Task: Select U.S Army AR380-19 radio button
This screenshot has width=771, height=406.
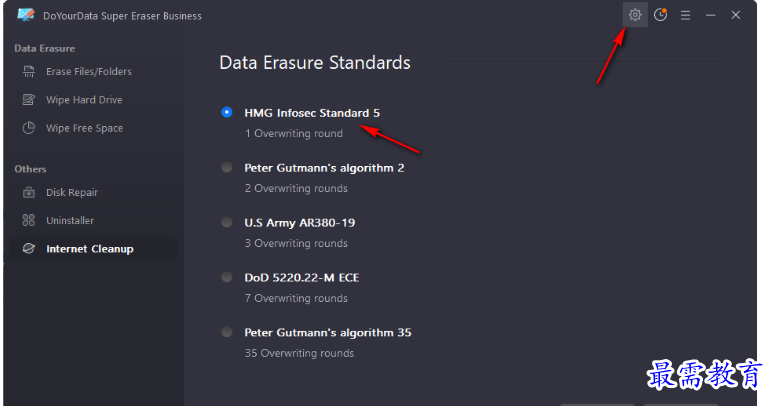Action: (227, 222)
